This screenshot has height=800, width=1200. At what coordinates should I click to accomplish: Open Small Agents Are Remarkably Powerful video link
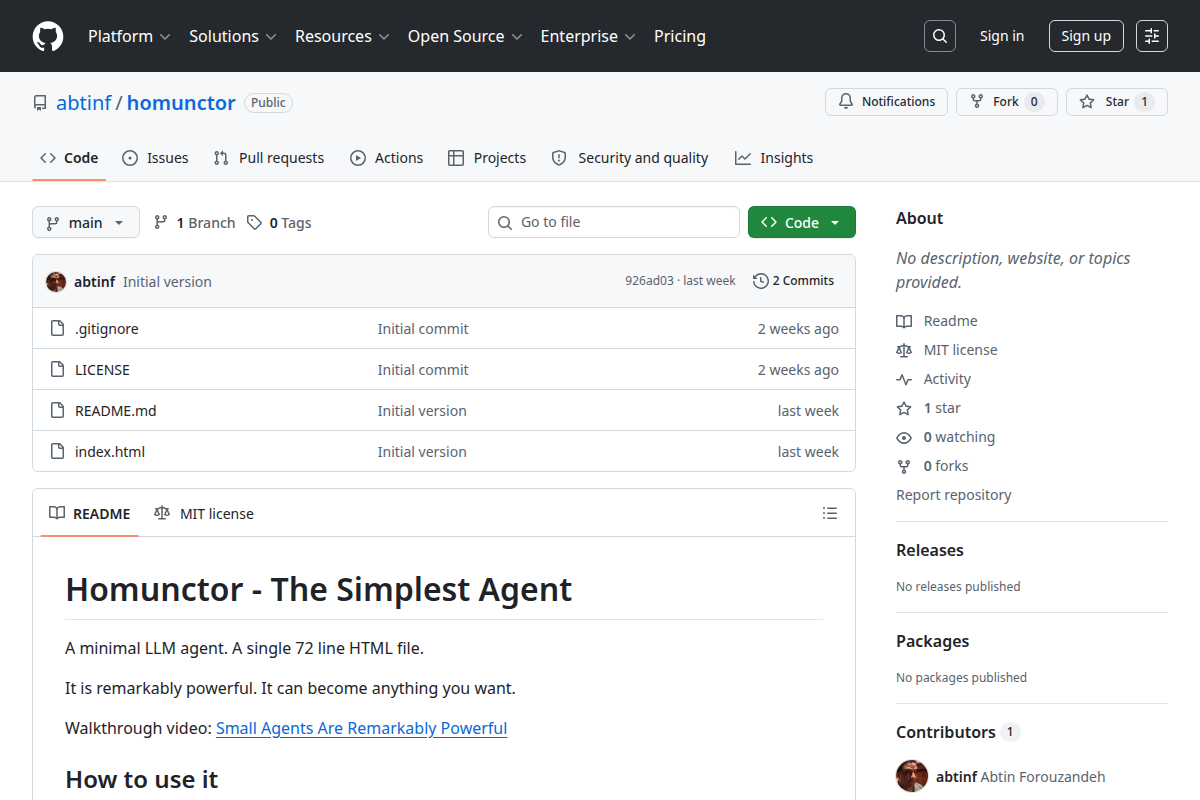[362, 728]
